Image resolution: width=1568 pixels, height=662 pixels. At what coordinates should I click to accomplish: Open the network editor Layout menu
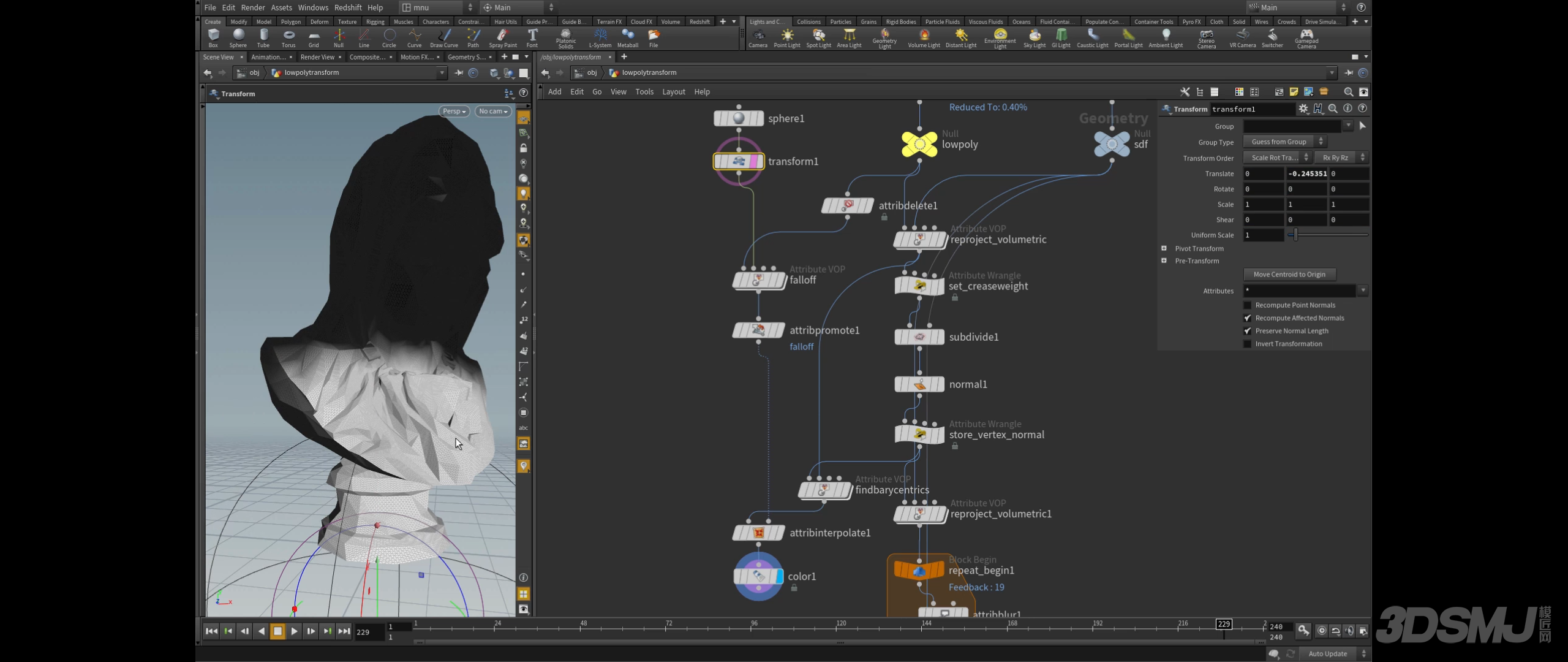(674, 92)
